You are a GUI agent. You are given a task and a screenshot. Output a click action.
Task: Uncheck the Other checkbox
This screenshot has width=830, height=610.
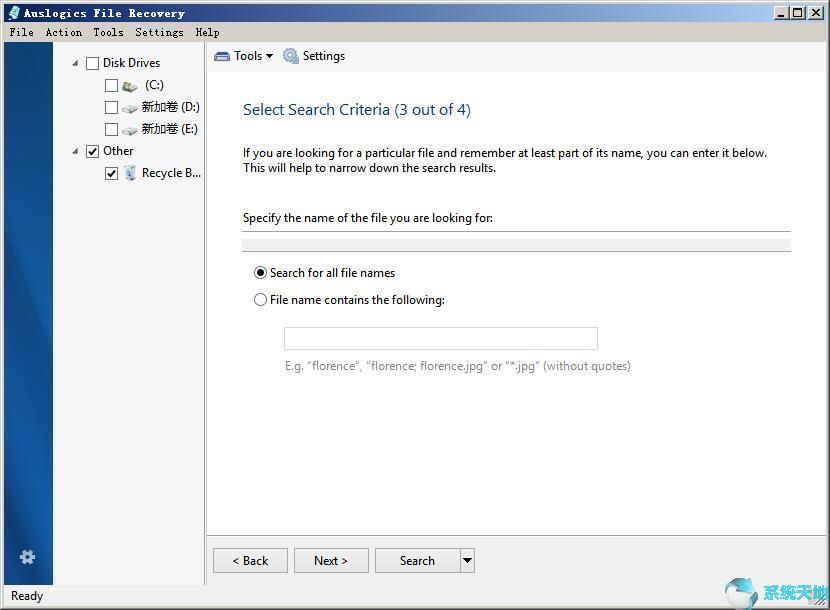coord(92,150)
